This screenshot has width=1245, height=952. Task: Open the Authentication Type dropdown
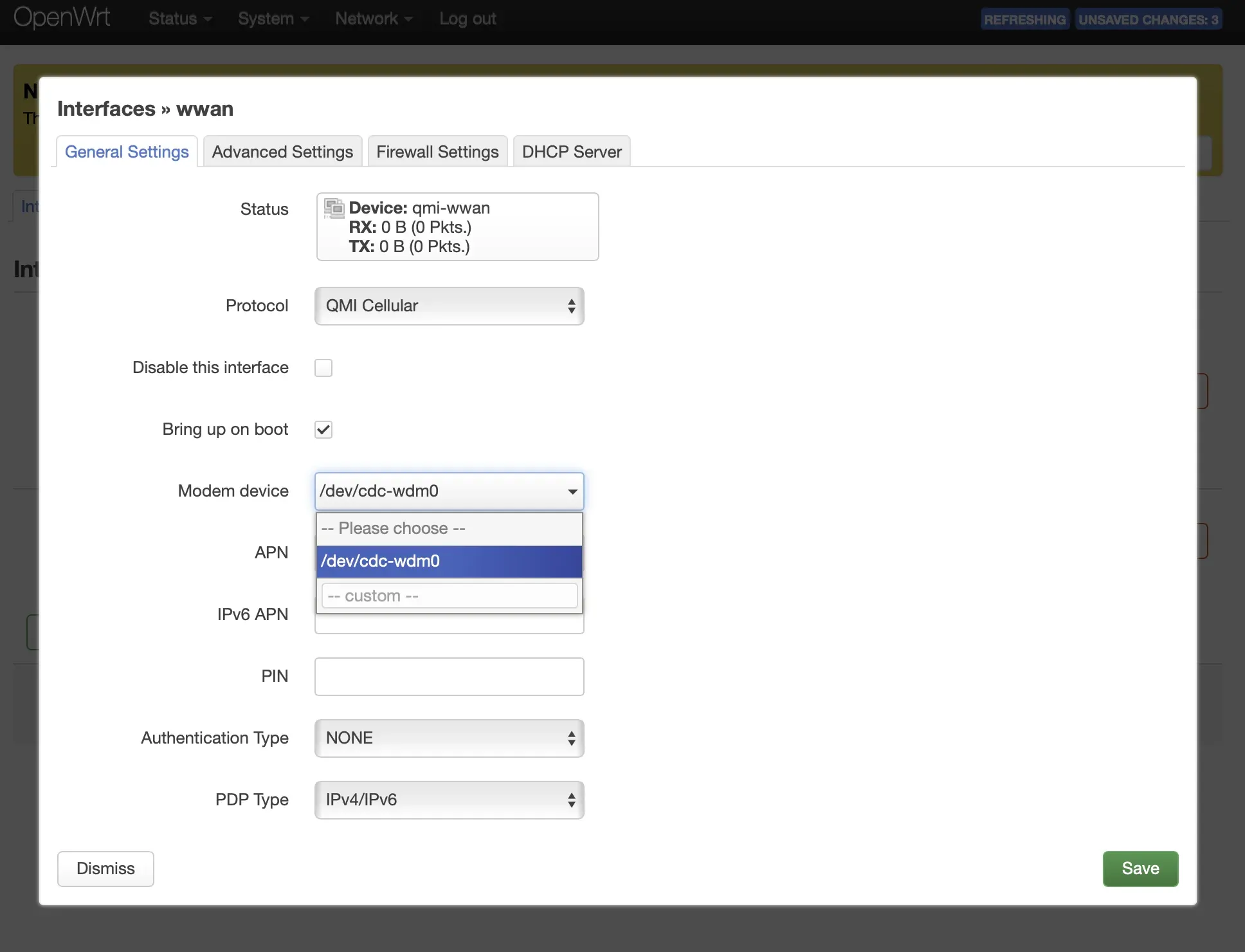tap(449, 738)
